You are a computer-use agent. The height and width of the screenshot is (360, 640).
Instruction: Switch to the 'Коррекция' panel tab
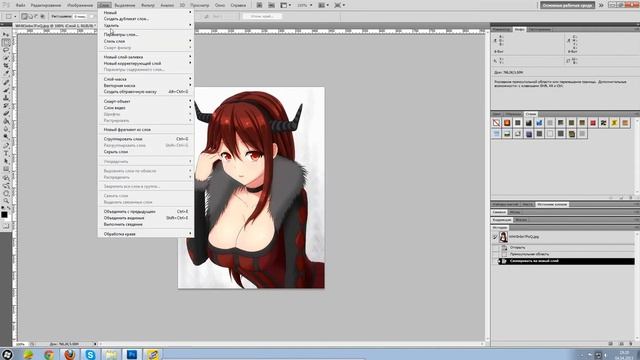click(x=501, y=220)
